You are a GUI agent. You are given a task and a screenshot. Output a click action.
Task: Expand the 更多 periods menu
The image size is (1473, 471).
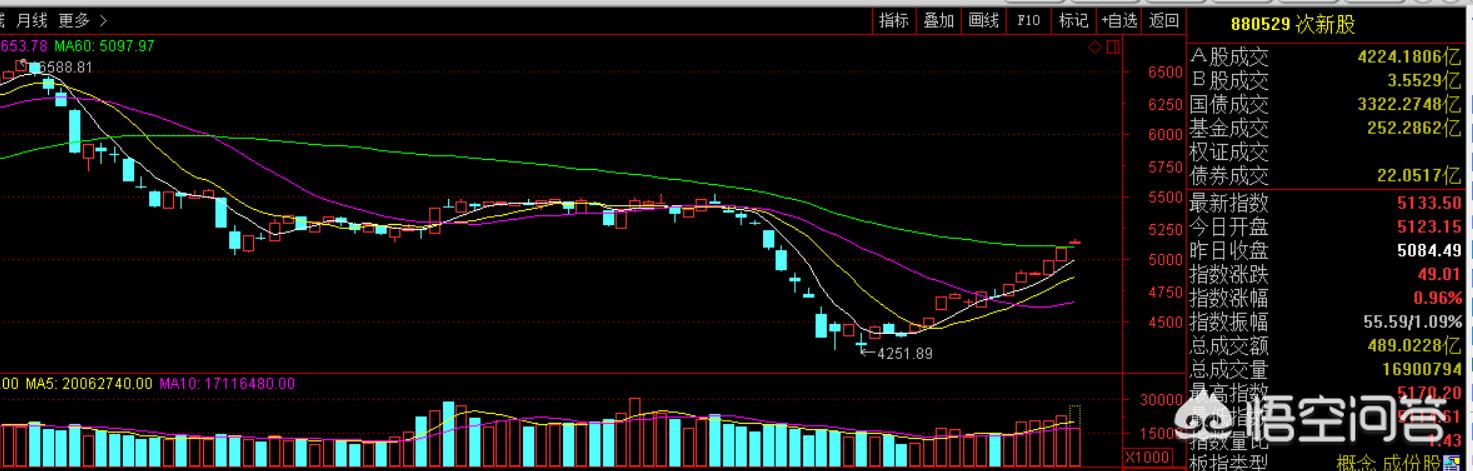(74, 20)
